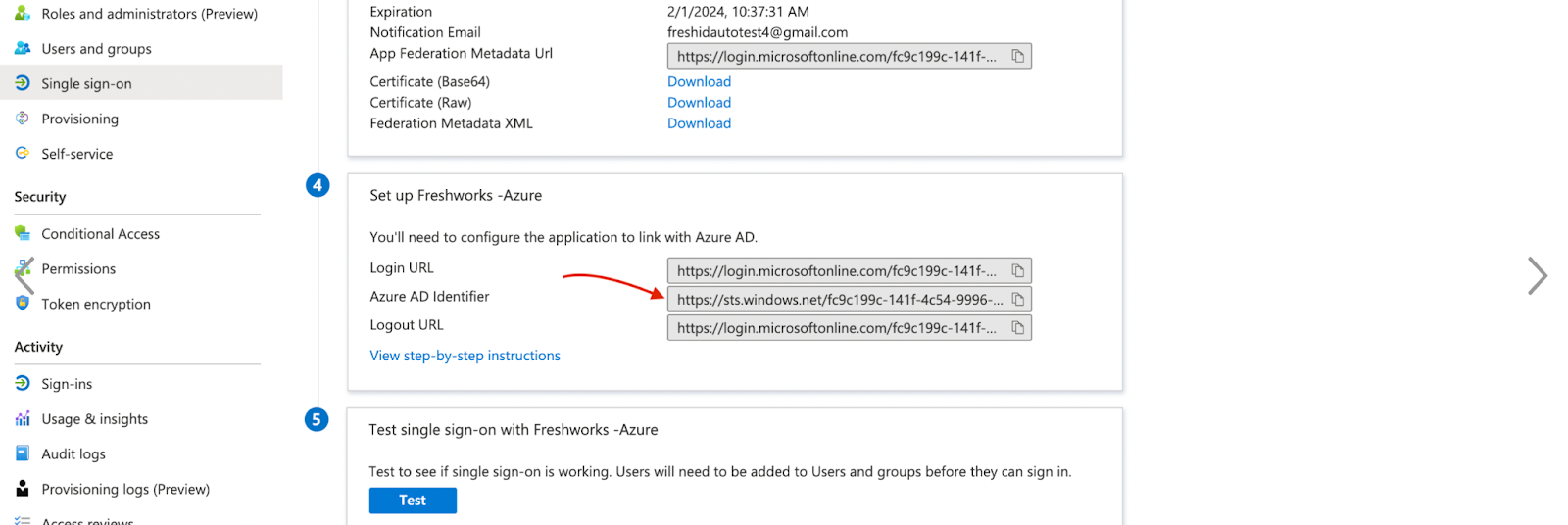Click the Users and groups icon
Screen dimensions: 1568x525
[23, 48]
